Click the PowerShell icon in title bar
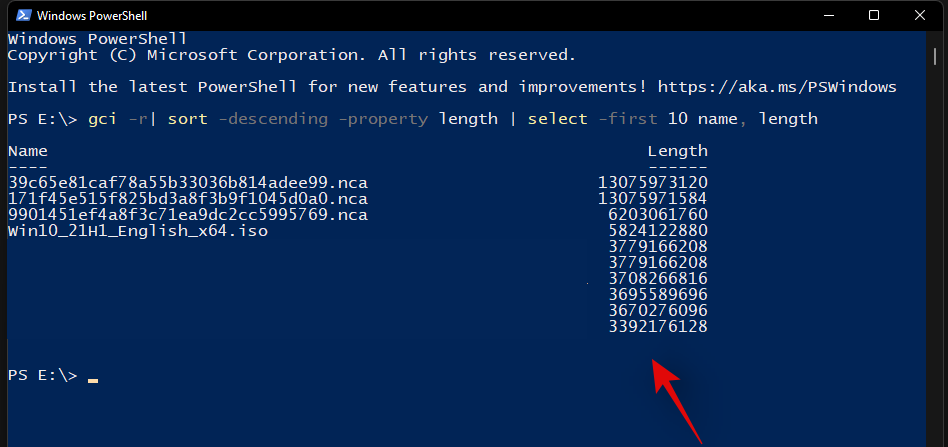 click(19, 16)
